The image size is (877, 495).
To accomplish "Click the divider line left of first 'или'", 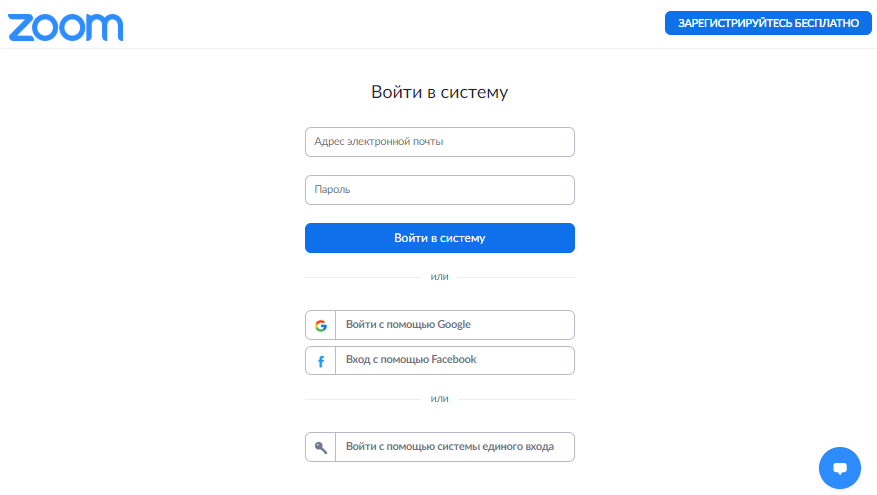I will [360, 277].
